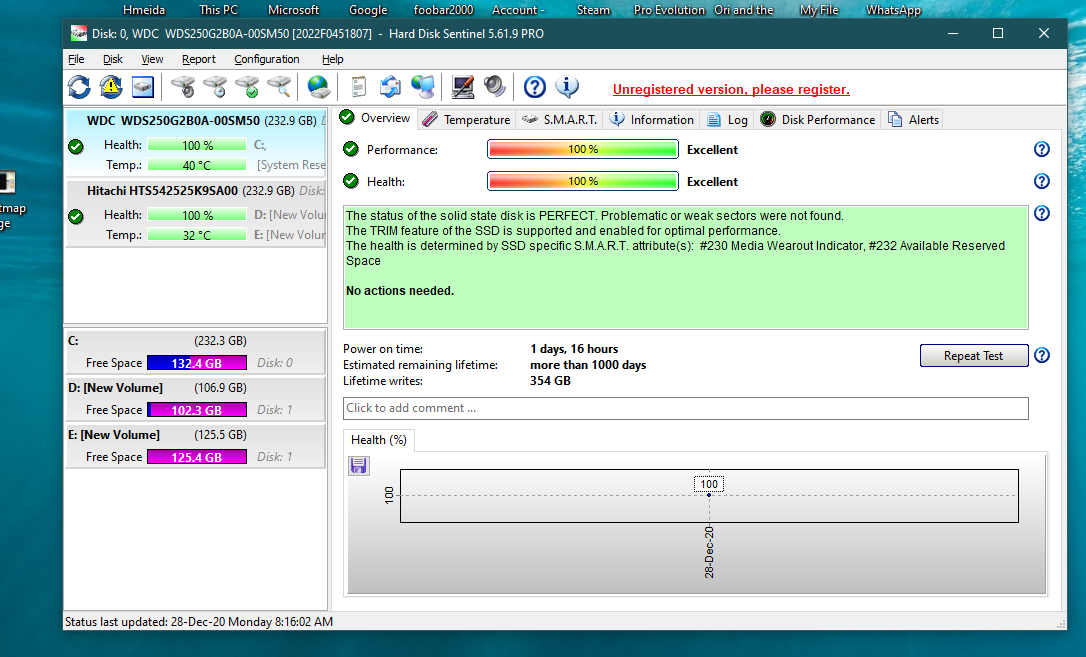Click the Hitachi disk 32 °C temperature bar
This screenshot has width=1086, height=657.
pos(197,235)
